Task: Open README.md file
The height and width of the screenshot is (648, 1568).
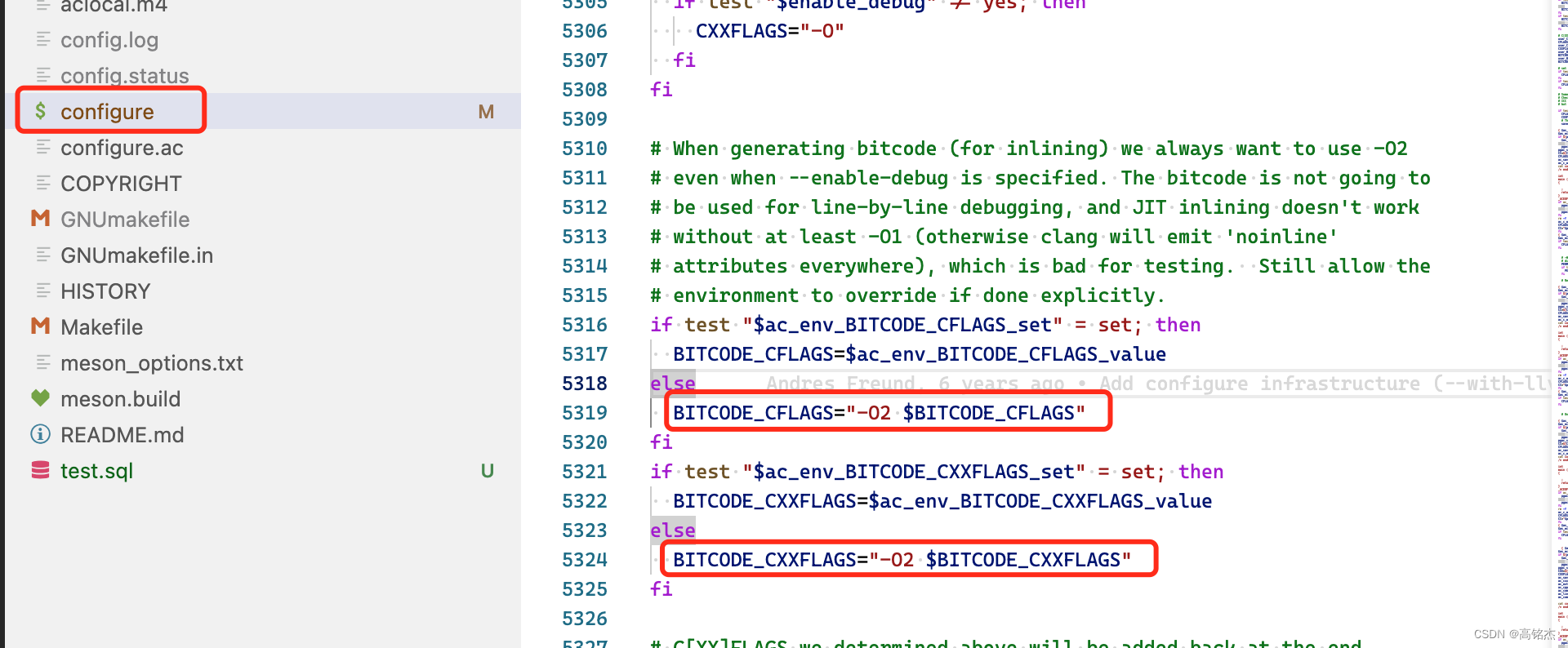Action: click(122, 435)
